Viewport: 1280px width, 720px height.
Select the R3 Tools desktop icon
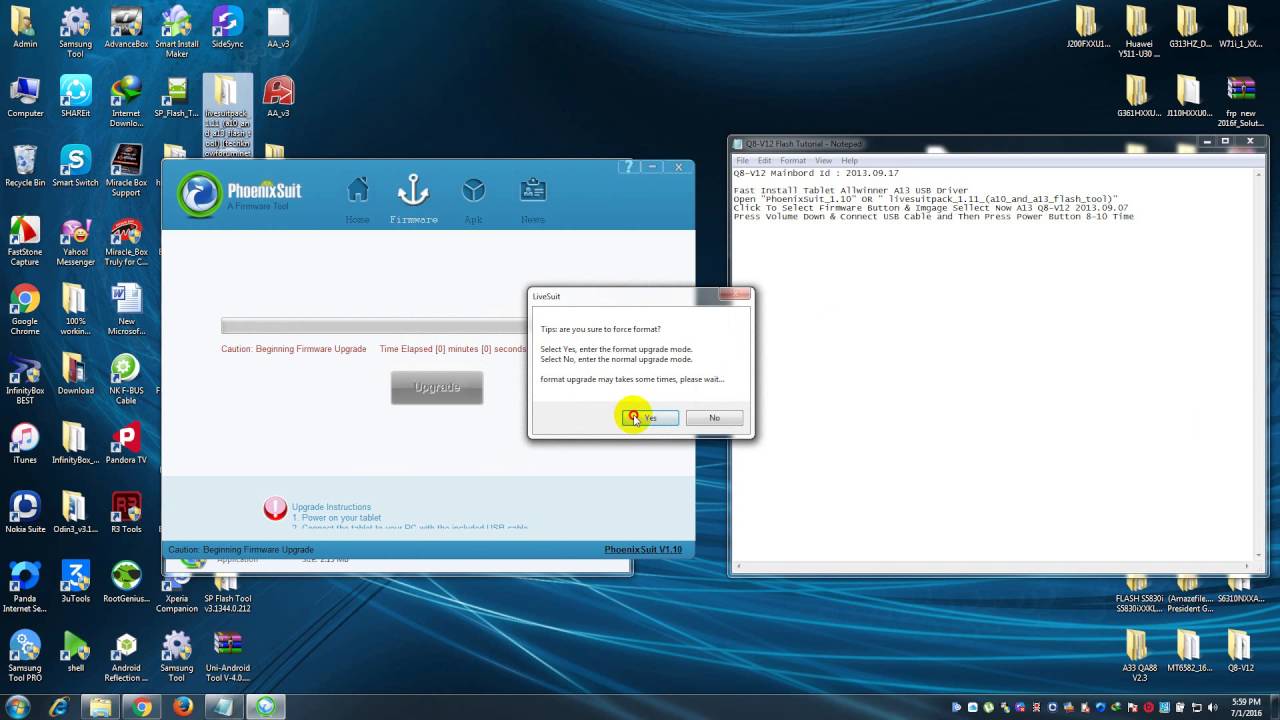pyautogui.click(x=126, y=511)
